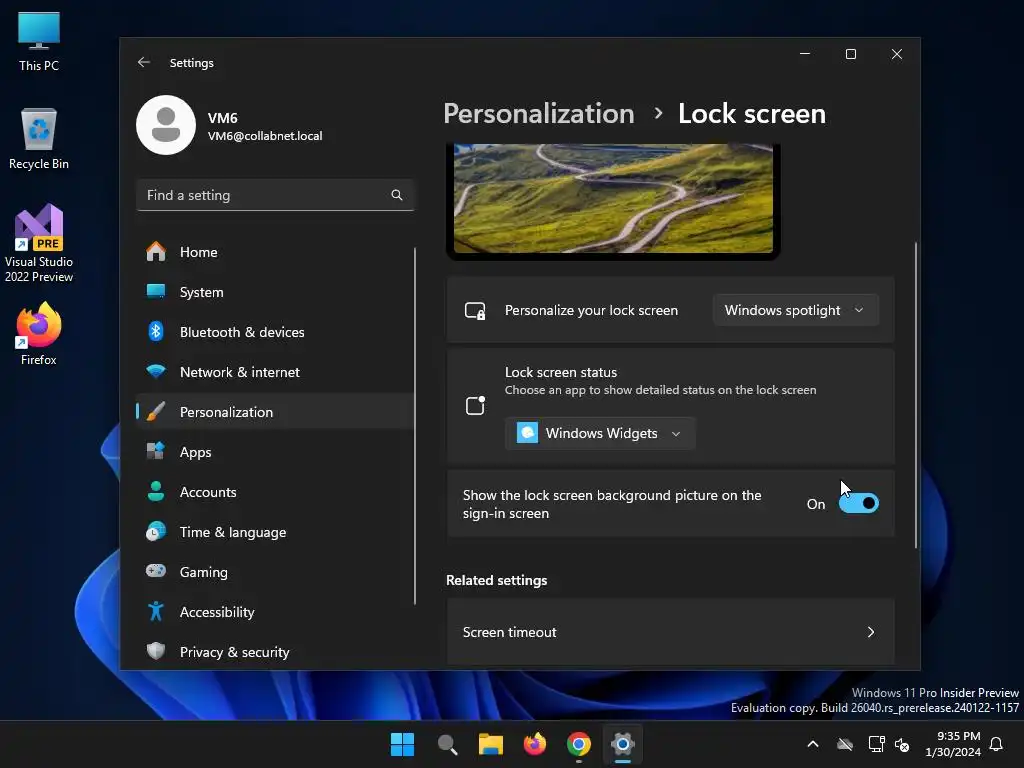Open the Windows Widgets status app dropdown
The width and height of the screenshot is (1024, 768).
[x=600, y=433]
